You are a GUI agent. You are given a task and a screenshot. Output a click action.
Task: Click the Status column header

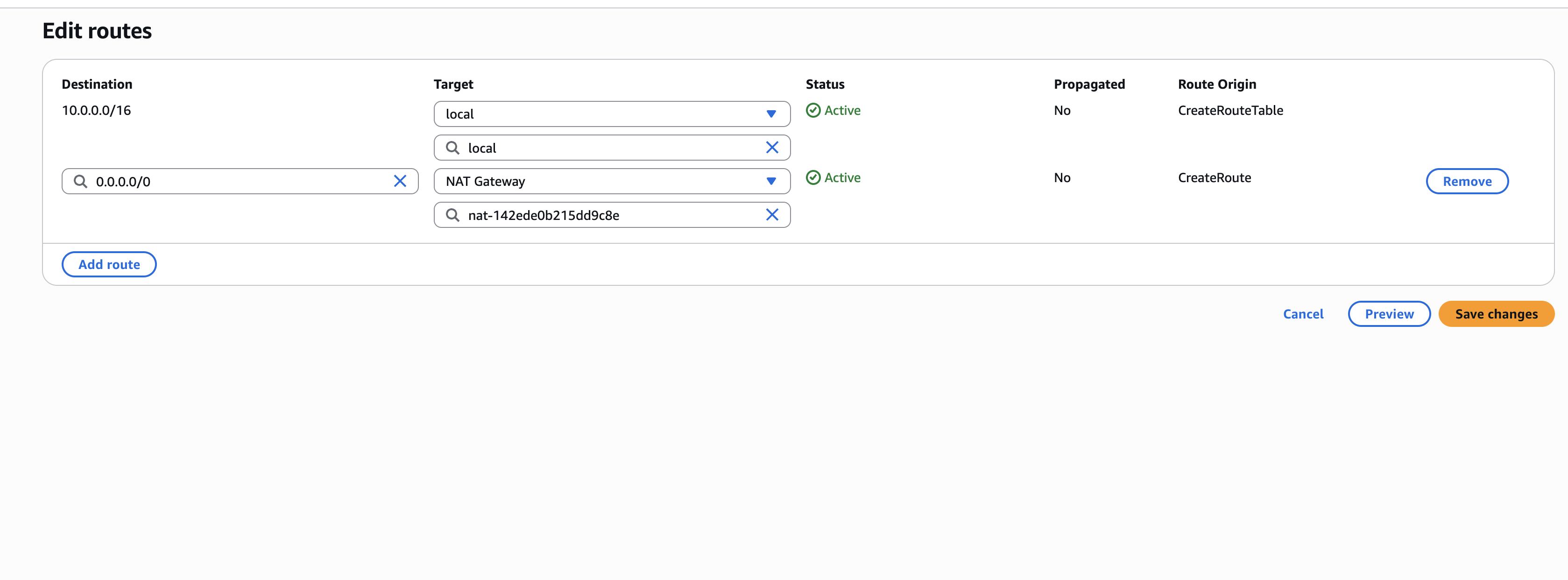click(825, 84)
